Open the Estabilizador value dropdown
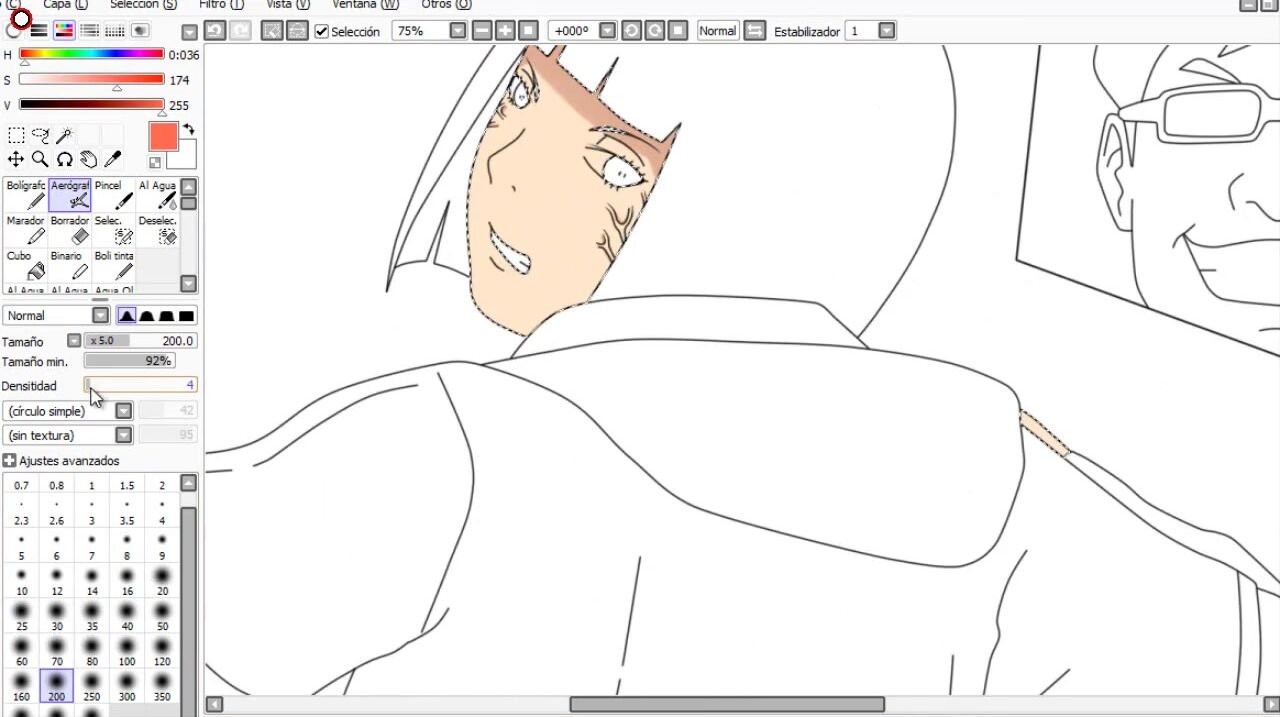Screen dimensions: 1280x717 (x=886, y=31)
